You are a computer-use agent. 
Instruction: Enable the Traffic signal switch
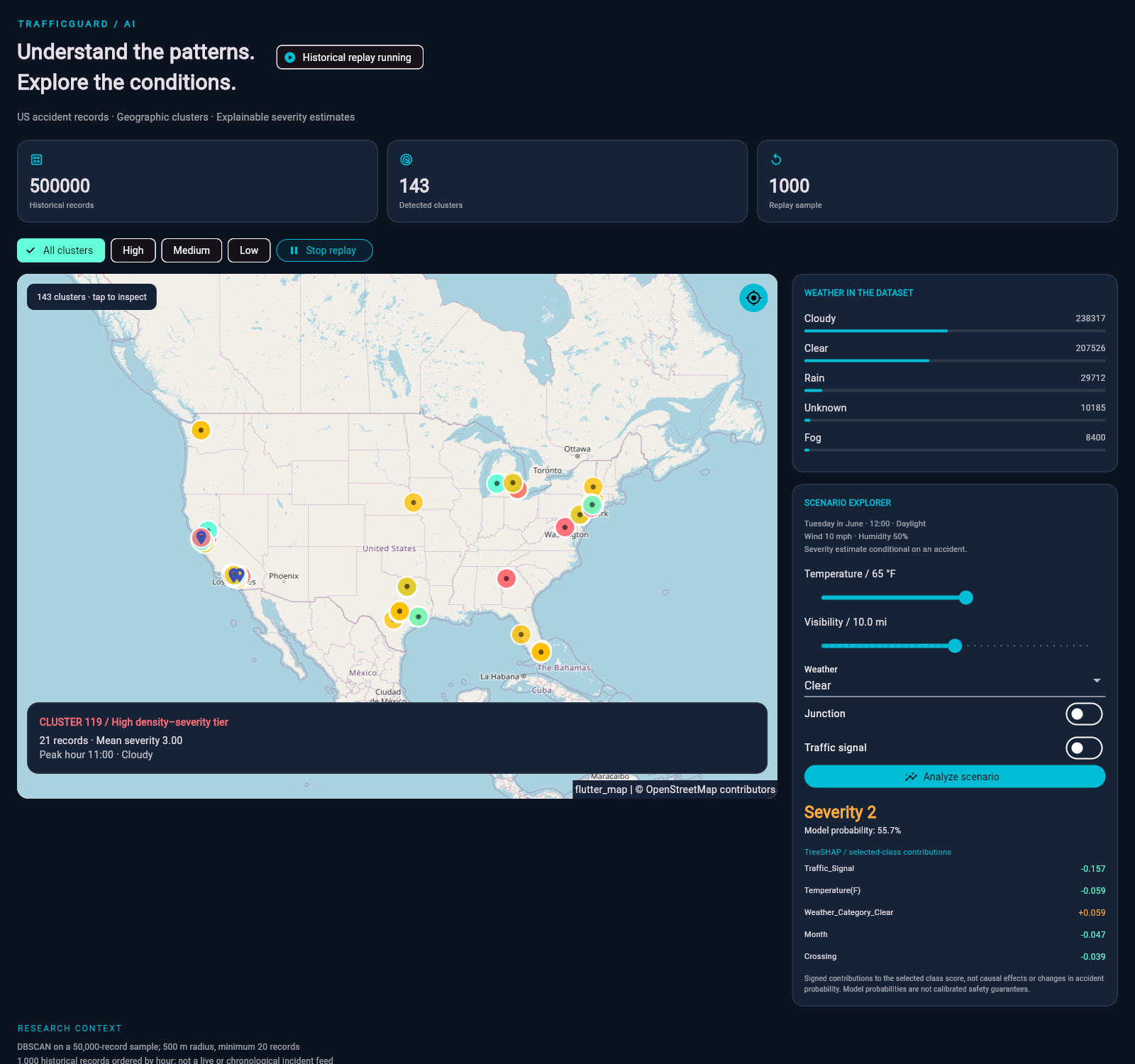(x=1084, y=748)
